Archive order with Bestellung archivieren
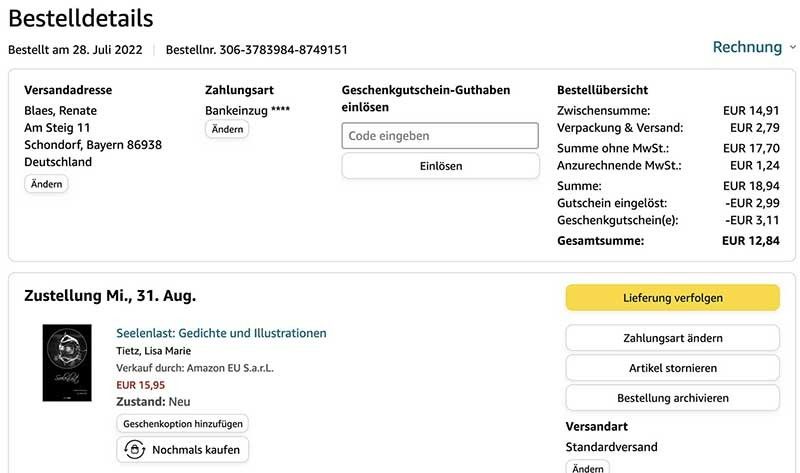Image resolution: width=800 pixels, height=473 pixels. [x=672, y=397]
